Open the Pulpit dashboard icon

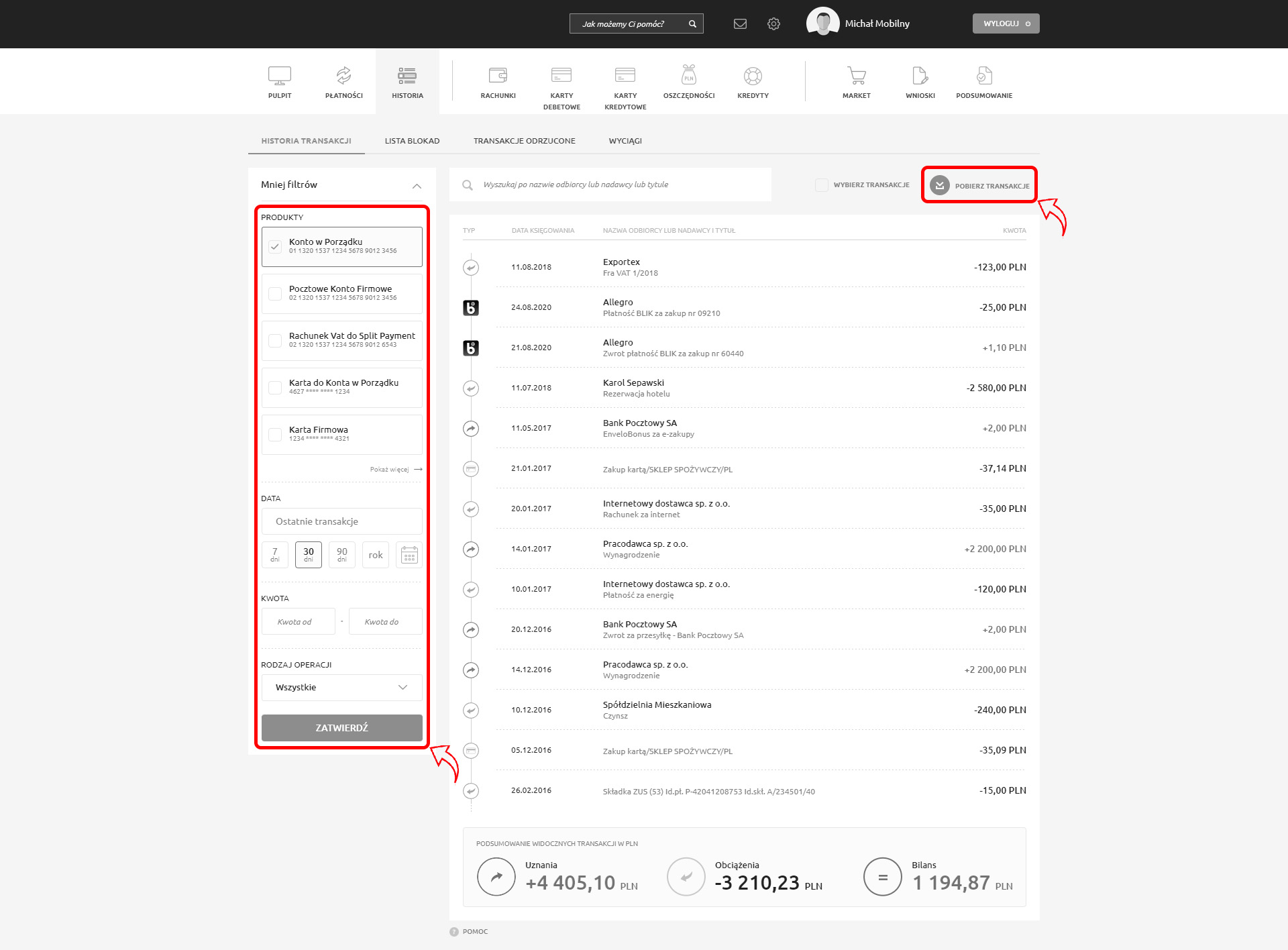coord(280,76)
